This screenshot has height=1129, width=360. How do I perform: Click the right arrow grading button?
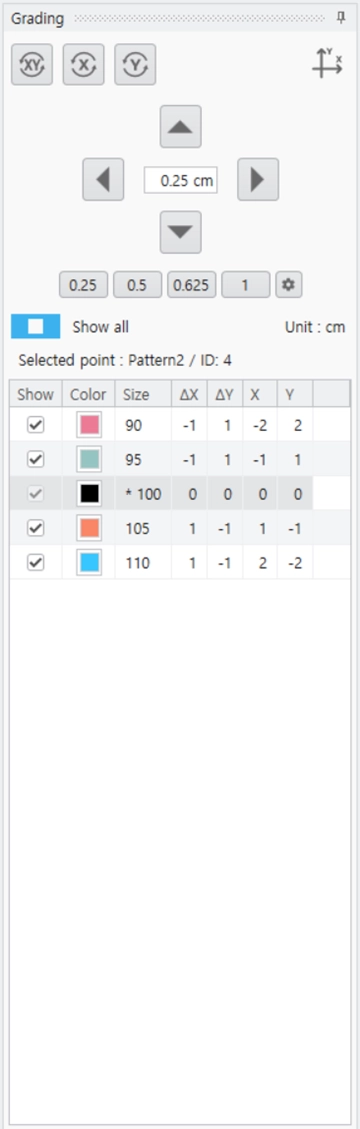pos(258,179)
